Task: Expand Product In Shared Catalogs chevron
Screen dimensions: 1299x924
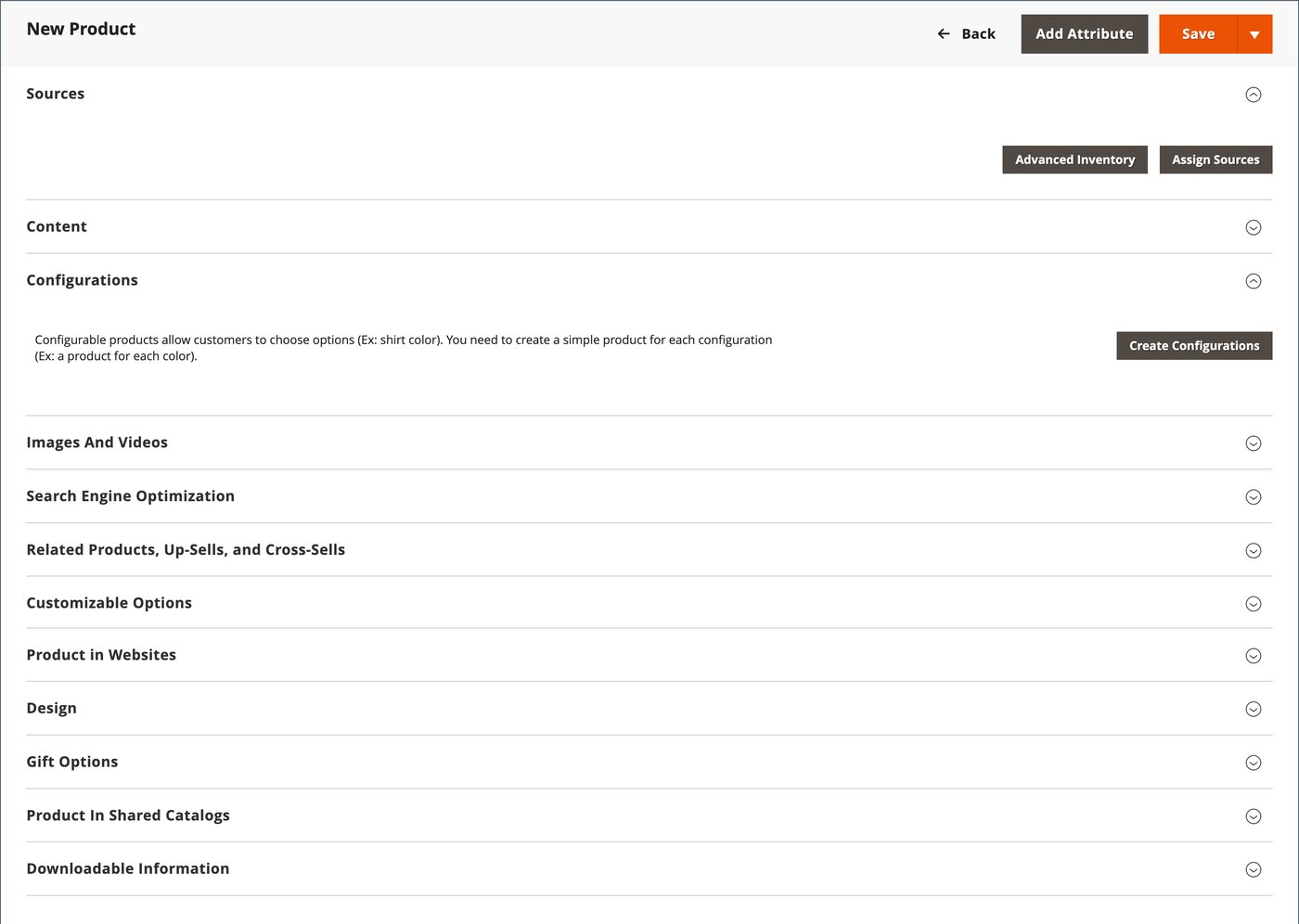Action: click(1254, 816)
